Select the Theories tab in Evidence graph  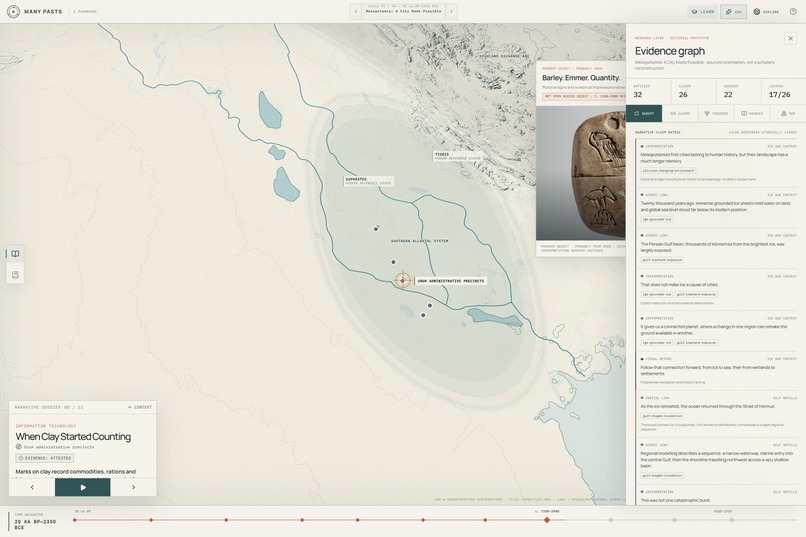click(x=716, y=113)
